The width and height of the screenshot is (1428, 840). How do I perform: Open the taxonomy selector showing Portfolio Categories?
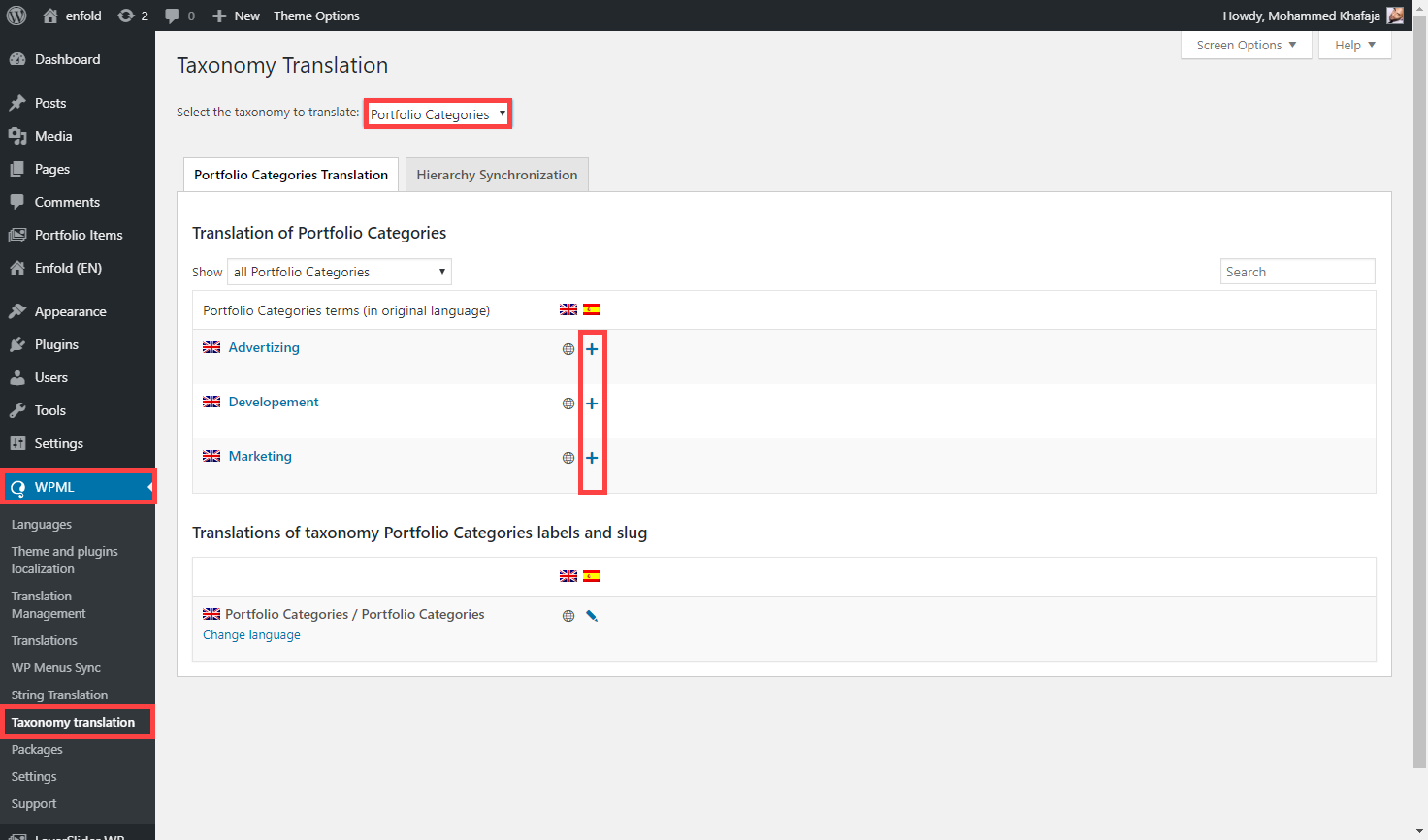[x=438, y=113]
